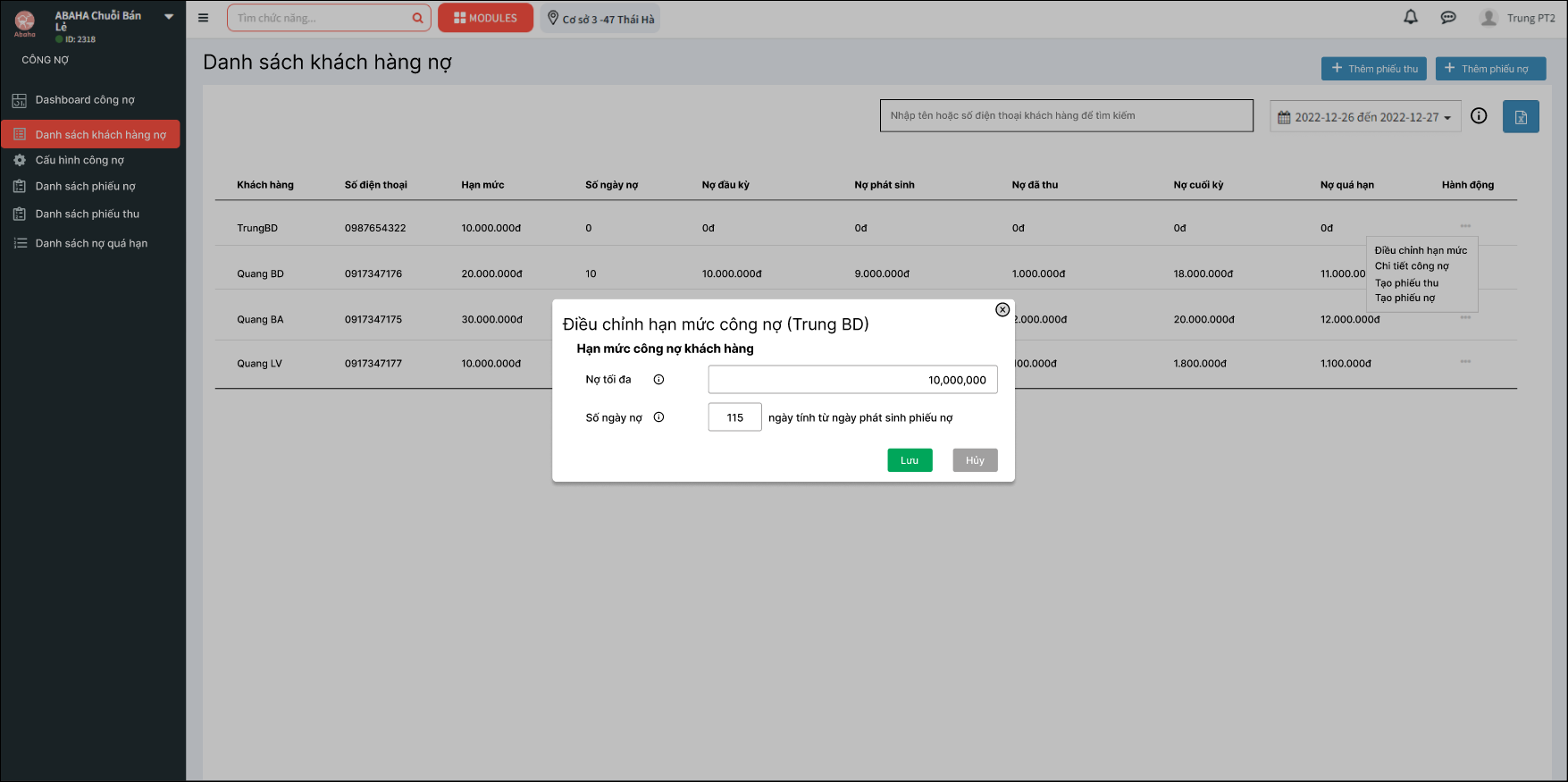Image resolution: width=1568 pixels, height=782 pixels.
Task: Click info icon next to Nợ tối đa
Action: click(658, 380)
